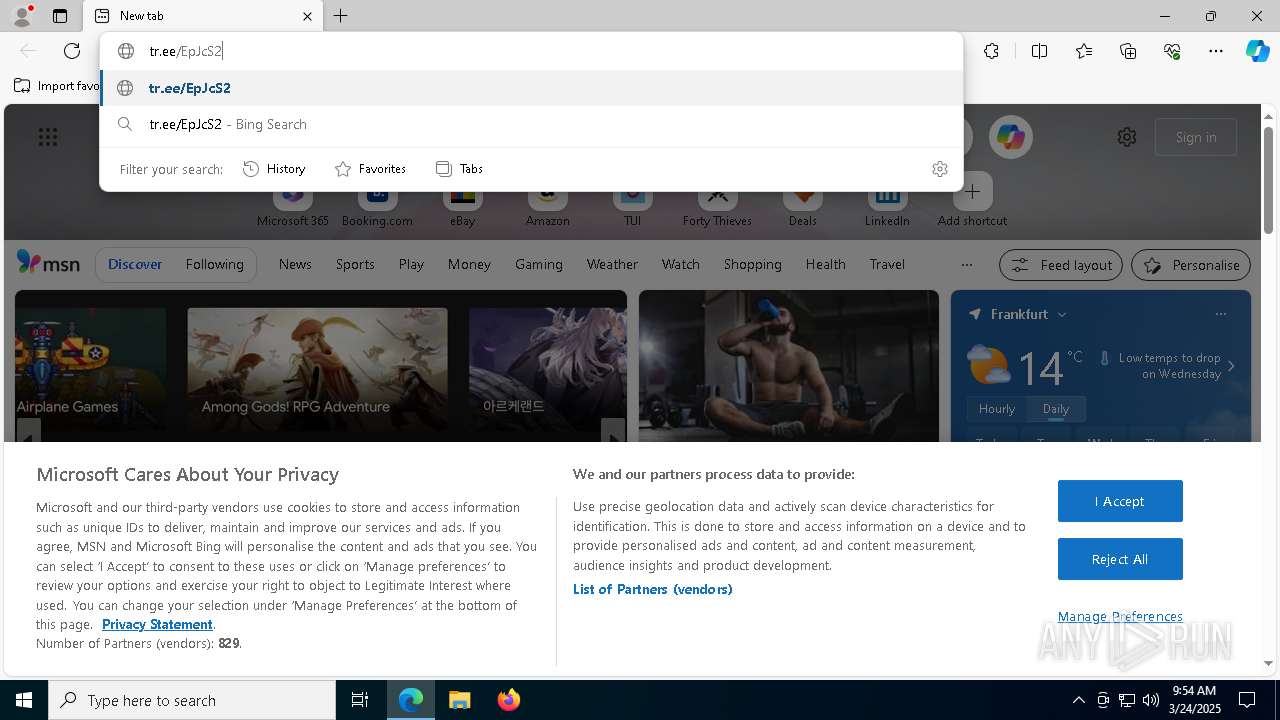The image size is (1280, 720).
Task: Open the Health category
Action: pos(825,264)
